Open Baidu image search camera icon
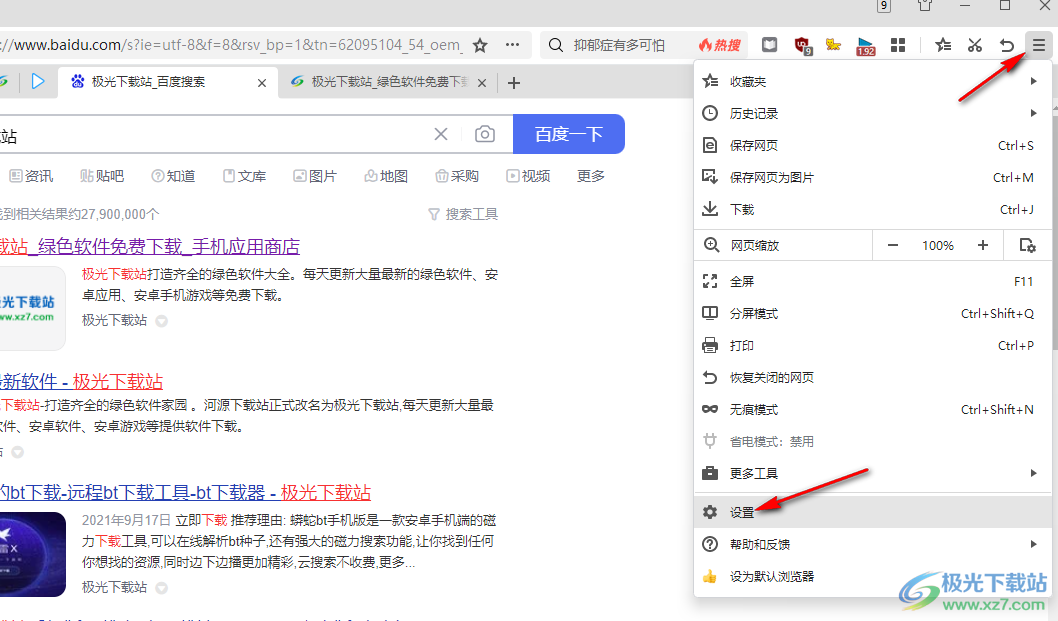The height and width of the screenshot is (621, 1058). (484, 134)
